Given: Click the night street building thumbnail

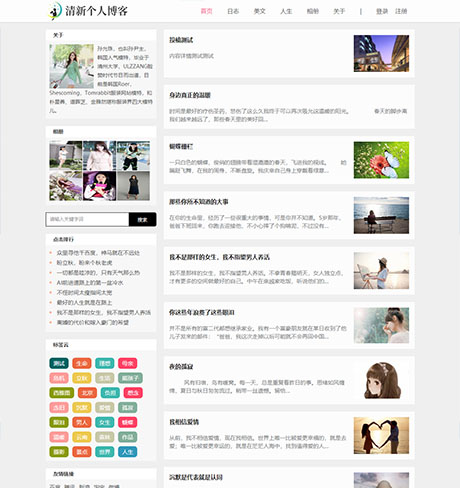Looking at the screenshot, I should tap(381, 53).
